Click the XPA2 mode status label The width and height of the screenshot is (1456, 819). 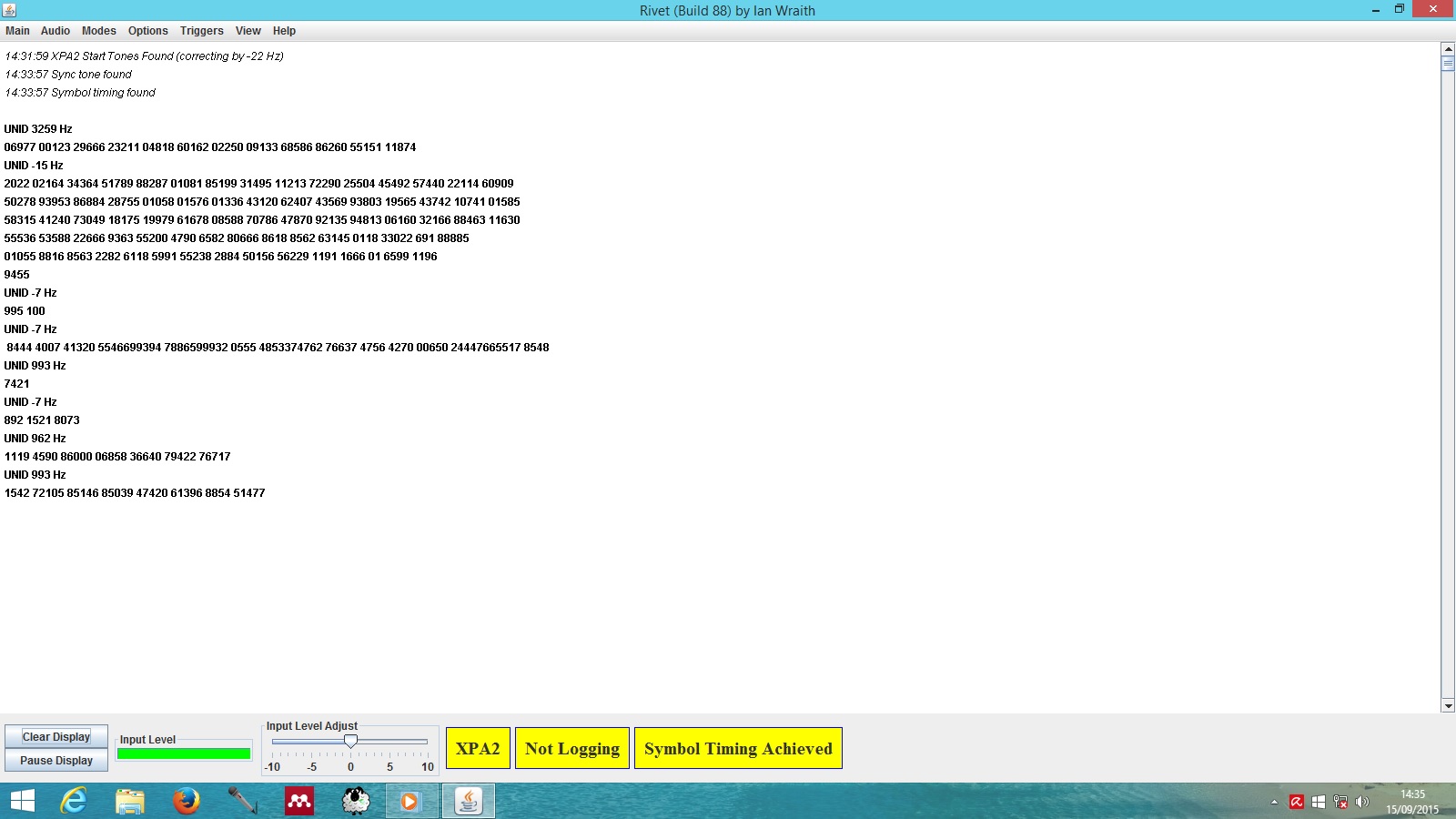click(x=478, y=748)
